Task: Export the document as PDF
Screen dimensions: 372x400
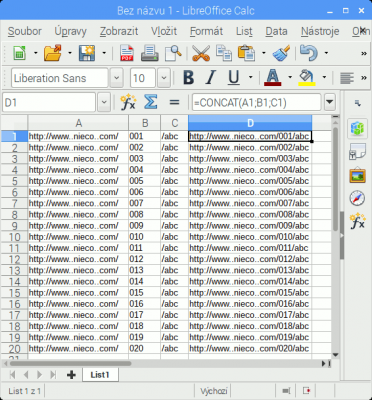Action: coord(127,53)
